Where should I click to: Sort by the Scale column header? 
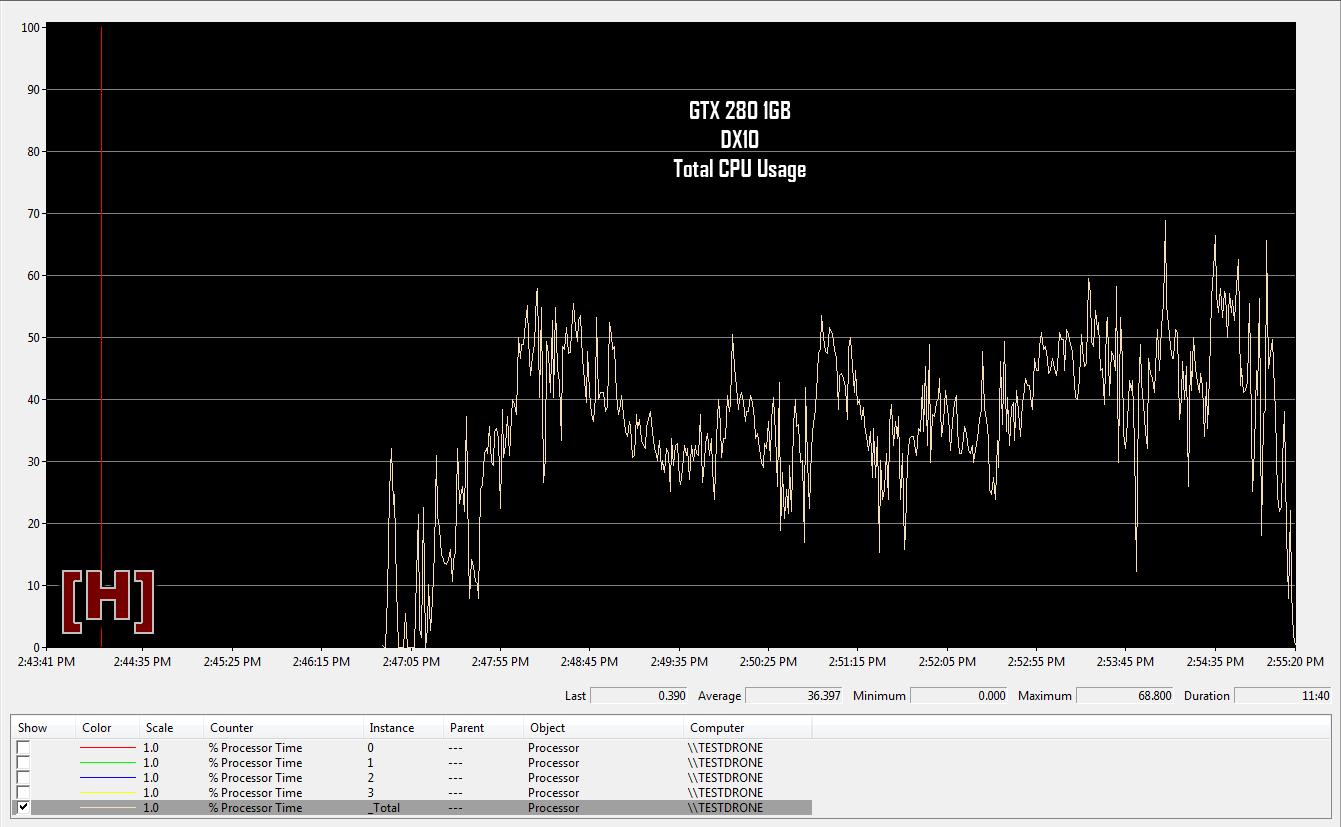(172, 728)
